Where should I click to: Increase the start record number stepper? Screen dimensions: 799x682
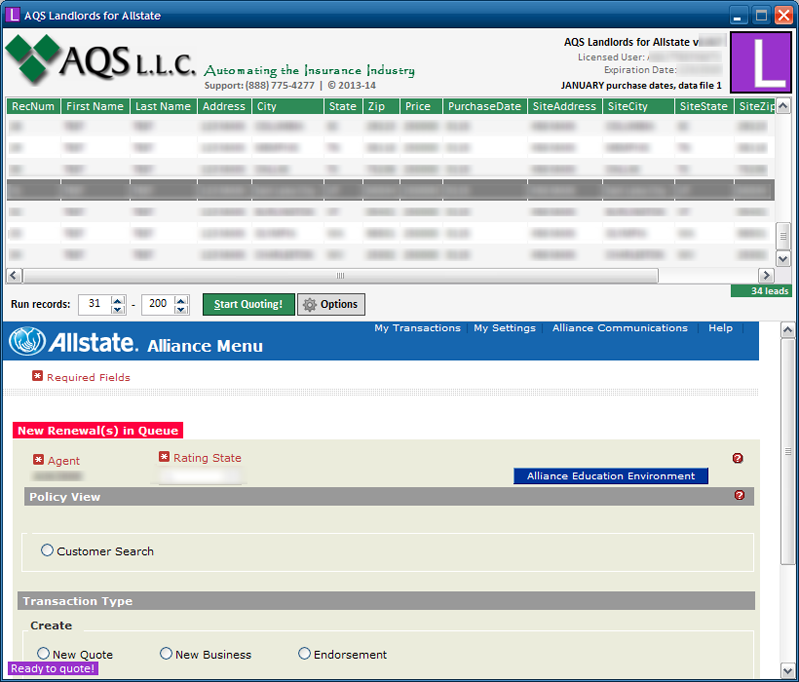pos(118,300)
